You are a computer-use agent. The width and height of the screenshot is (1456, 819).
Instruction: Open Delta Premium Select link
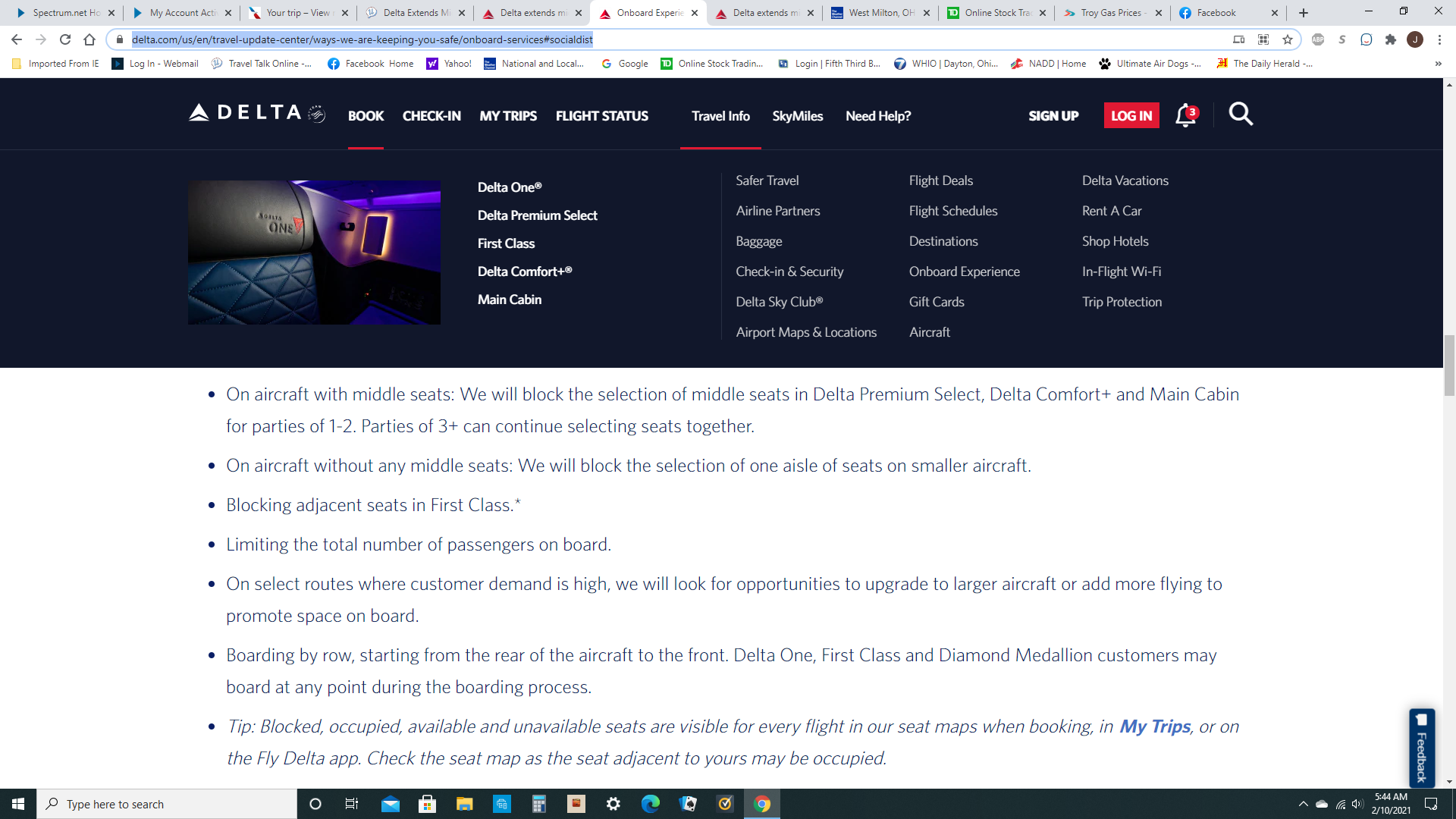pos(538,215)
